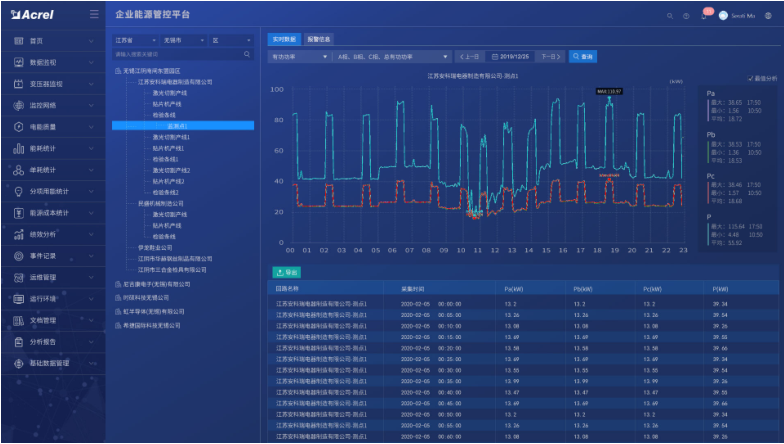
Task: Open the 有功功率 parameter dropdown
Action: pyautogui.click(x=299, y=56)
